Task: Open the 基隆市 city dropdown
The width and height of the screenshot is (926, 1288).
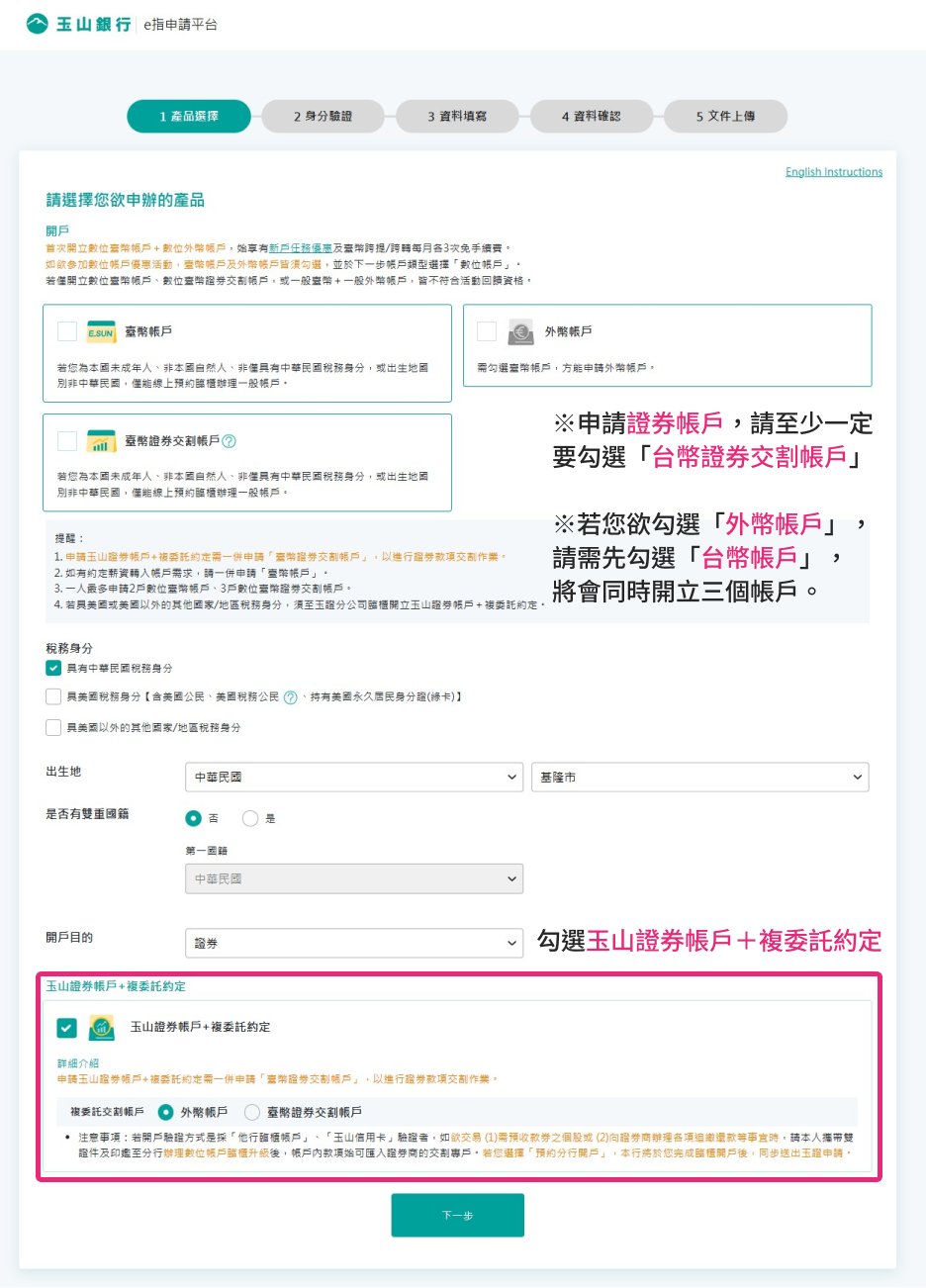Action: coord(699,778)
